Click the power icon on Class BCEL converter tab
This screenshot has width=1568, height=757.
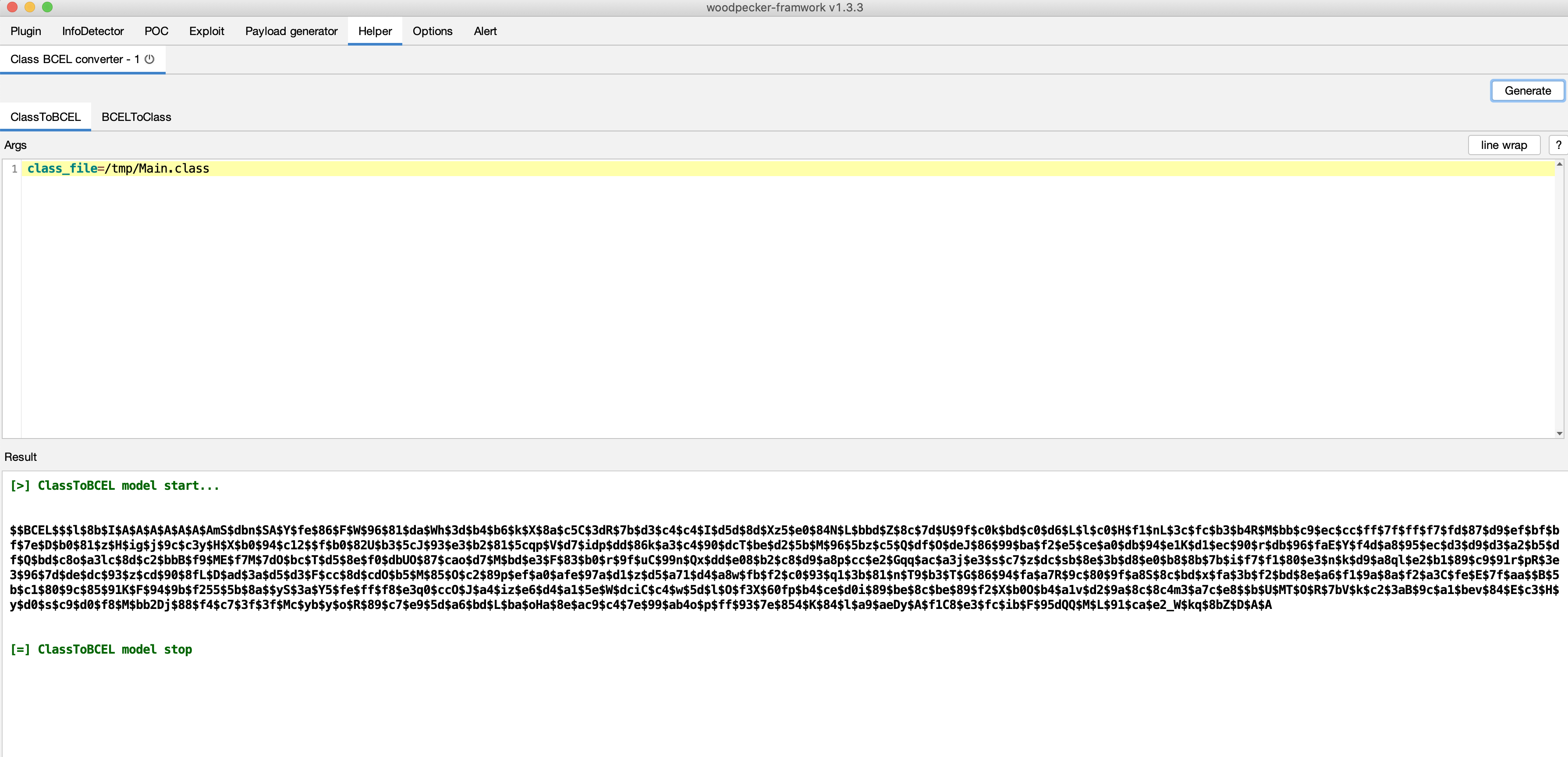(150, 59)
